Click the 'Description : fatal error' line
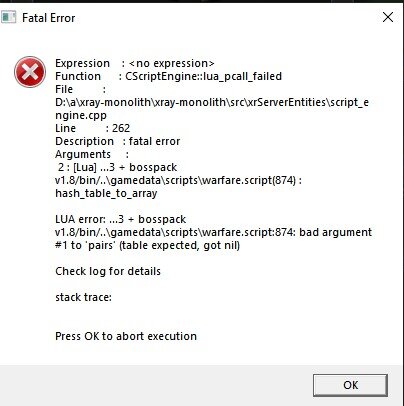404x406 pixels. click(118, 141)
